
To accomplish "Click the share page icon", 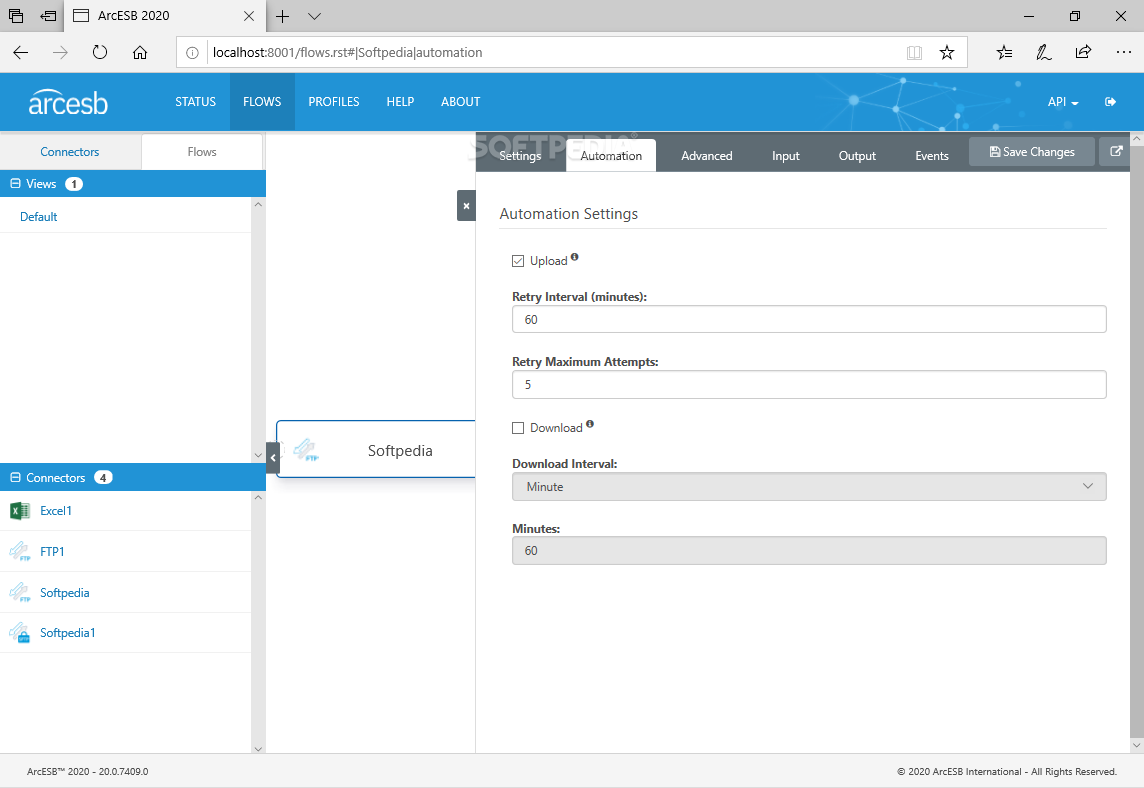I will coord(1083,52).
